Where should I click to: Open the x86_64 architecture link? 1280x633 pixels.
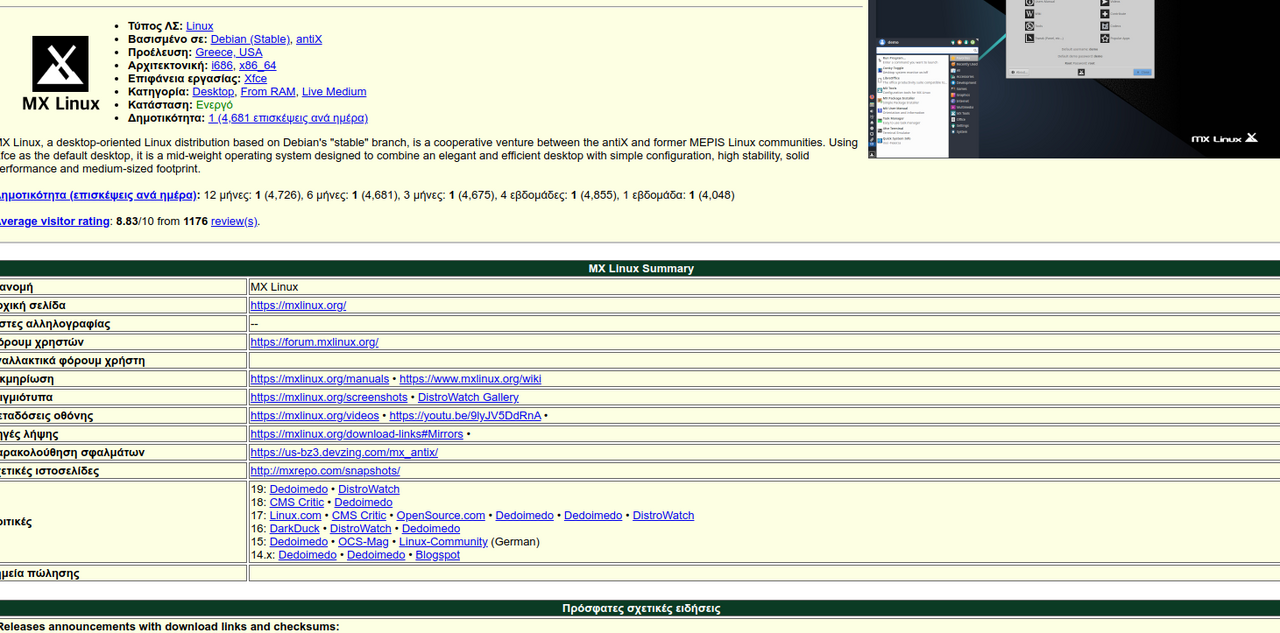258,65
